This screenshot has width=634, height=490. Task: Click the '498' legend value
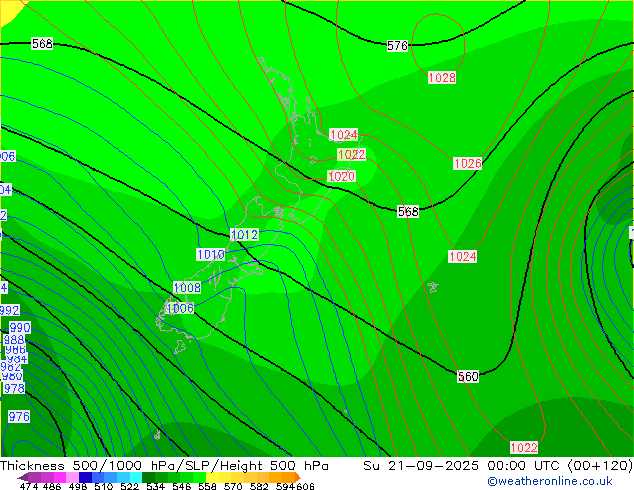click(78, 486)
